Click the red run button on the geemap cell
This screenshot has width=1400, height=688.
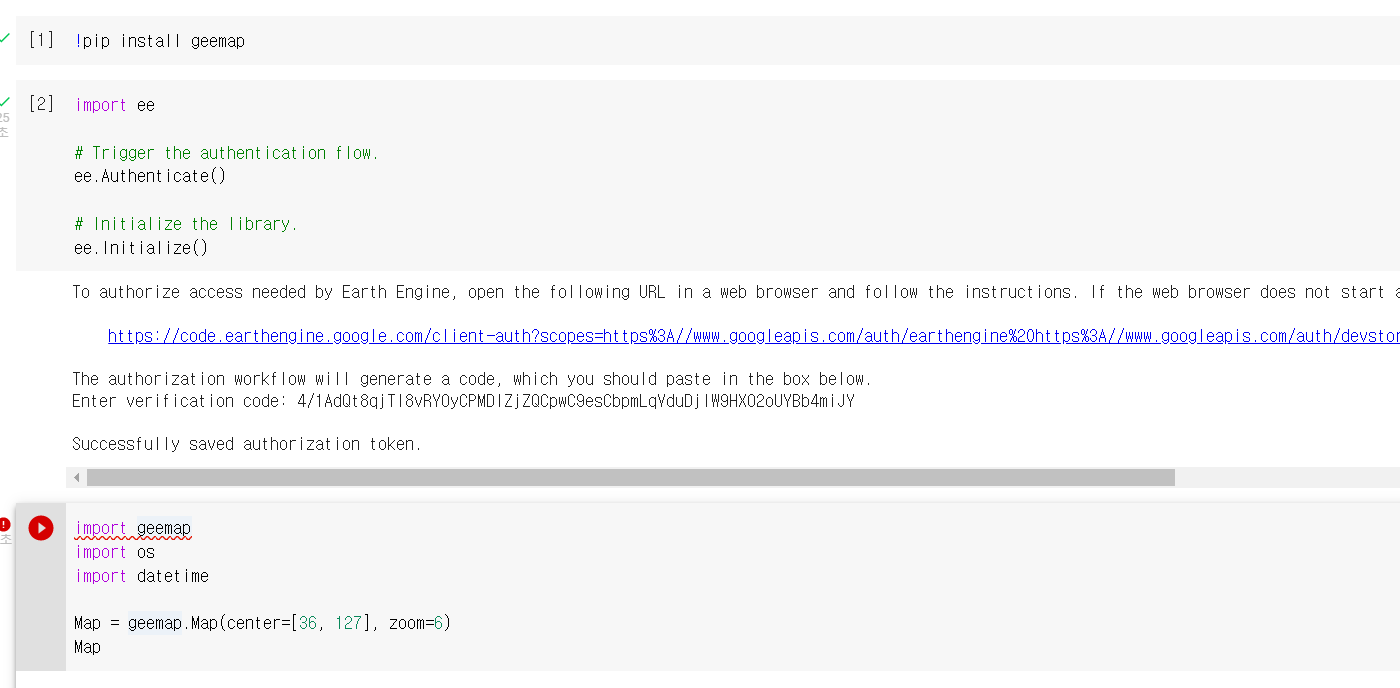point(40,528)
